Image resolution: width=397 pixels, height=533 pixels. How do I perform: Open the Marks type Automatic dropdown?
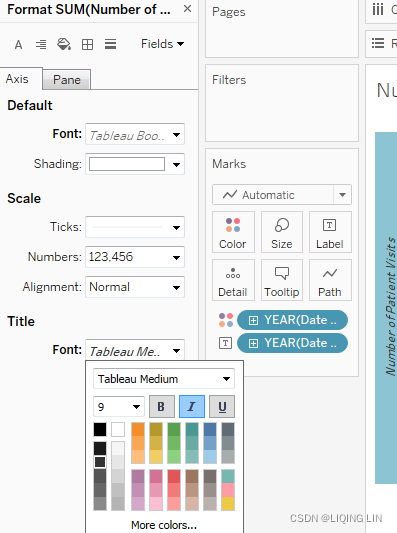pyautogui.click(x=282, y=195)
